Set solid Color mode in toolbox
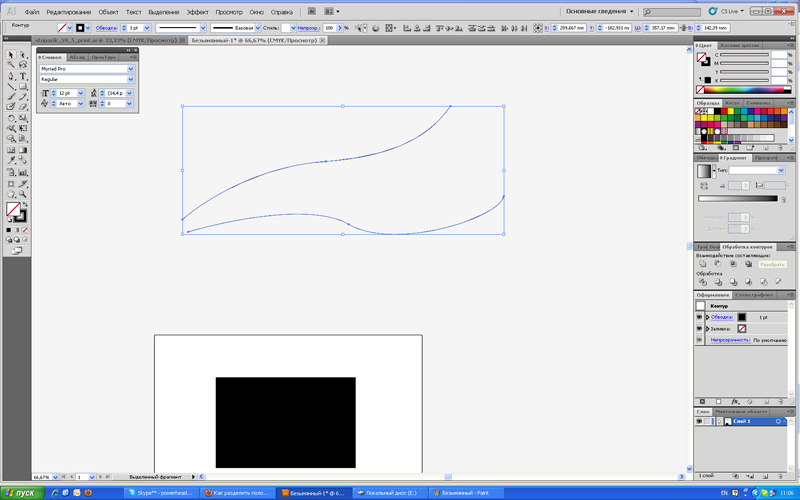 pyautogui.click(x=9, y=230)
